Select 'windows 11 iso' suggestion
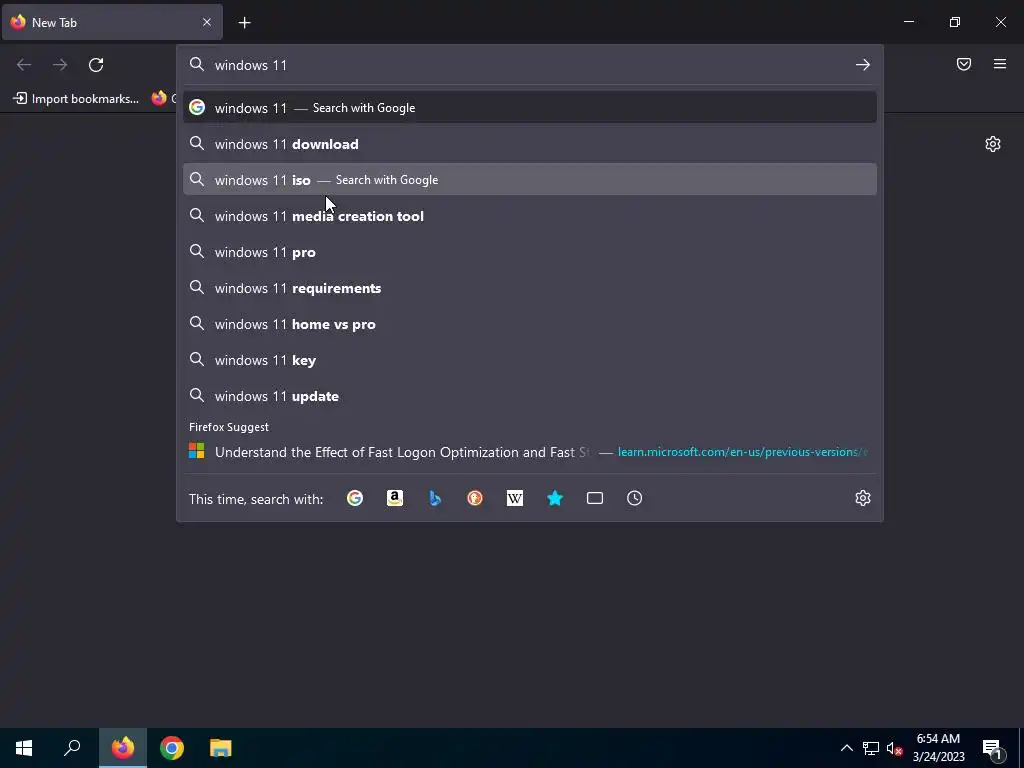Image resolution: width=1024 pixels, height=768 pixels. 530,180
